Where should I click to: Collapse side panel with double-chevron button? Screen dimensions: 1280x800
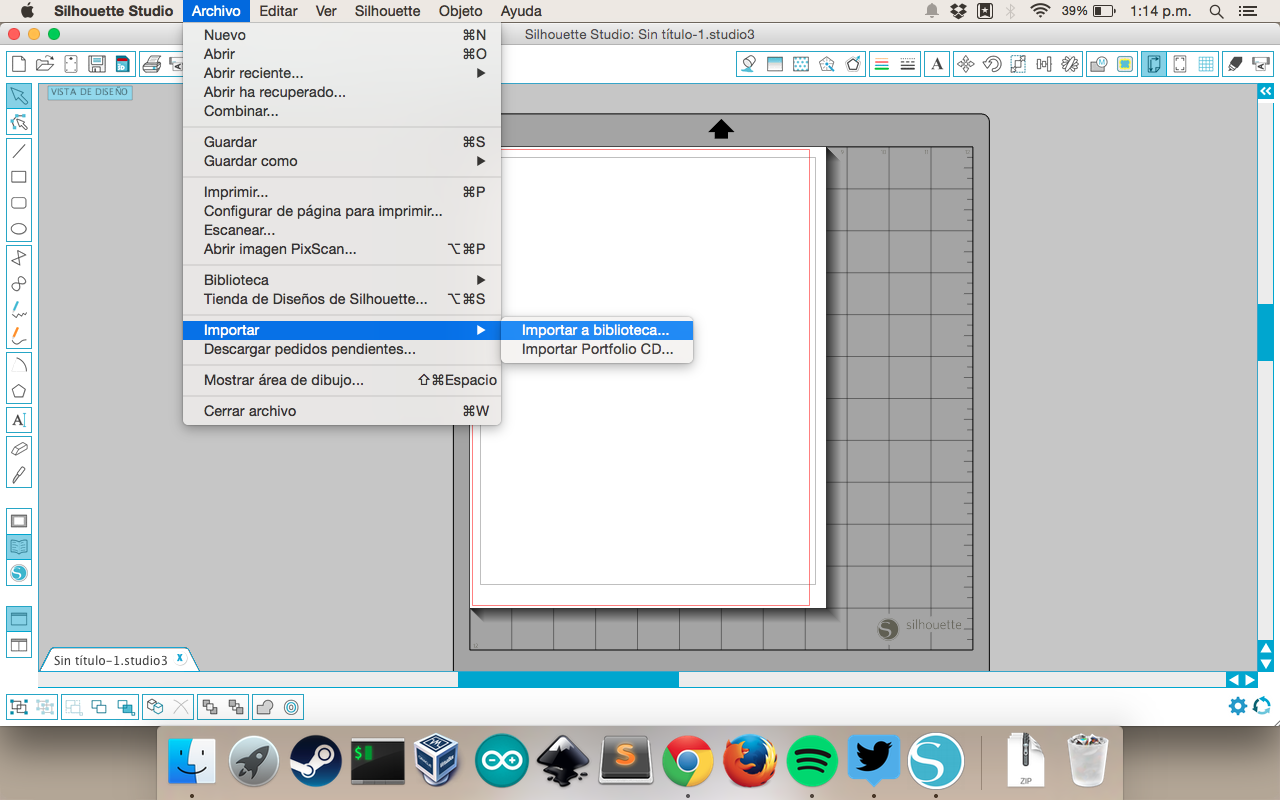click(1265, 90)
